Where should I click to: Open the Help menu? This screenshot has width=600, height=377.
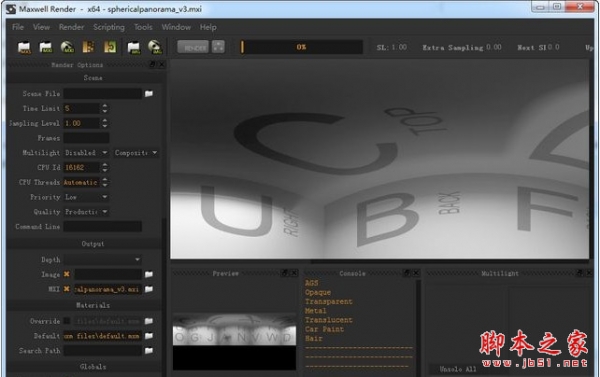pos(208,27)
